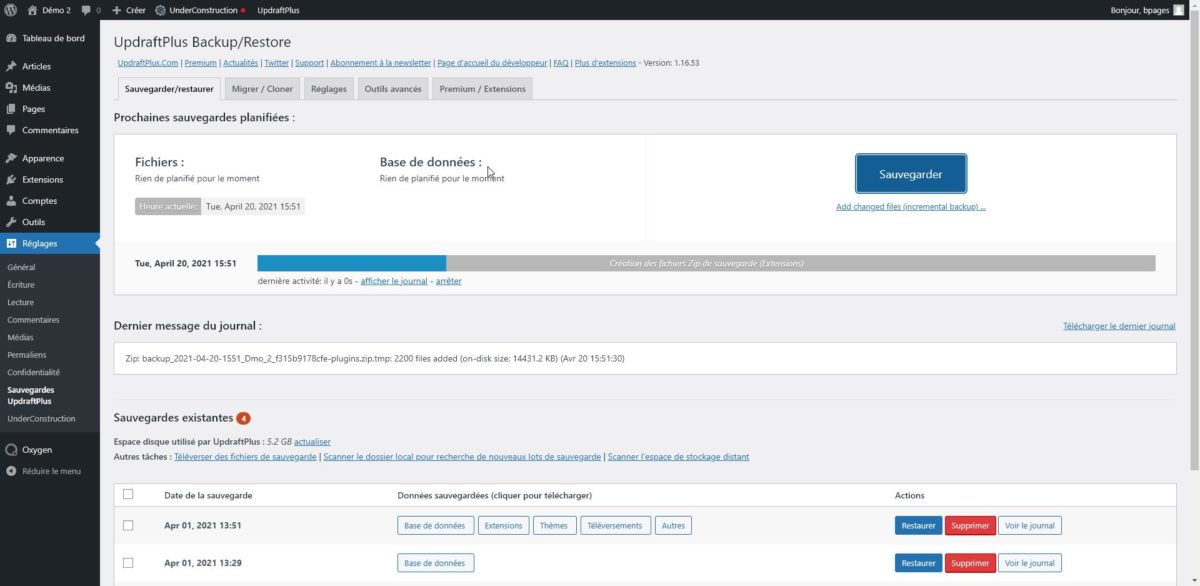Screen dimensions: 1200x586
Task: Click actualiser next to disk space used
Action: pos(312,441)
